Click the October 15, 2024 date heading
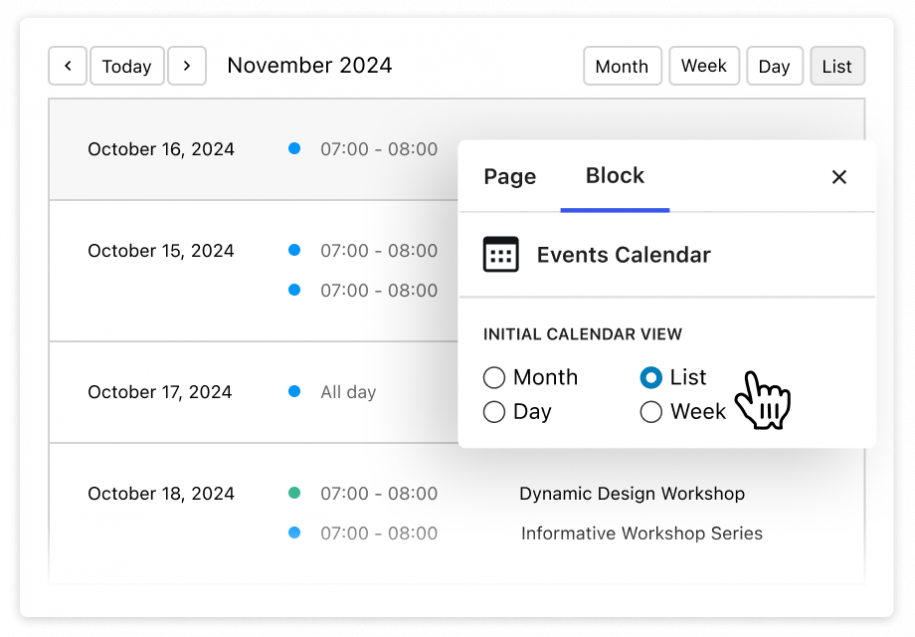The image size is (915, 637). click(x=161, y=250)
